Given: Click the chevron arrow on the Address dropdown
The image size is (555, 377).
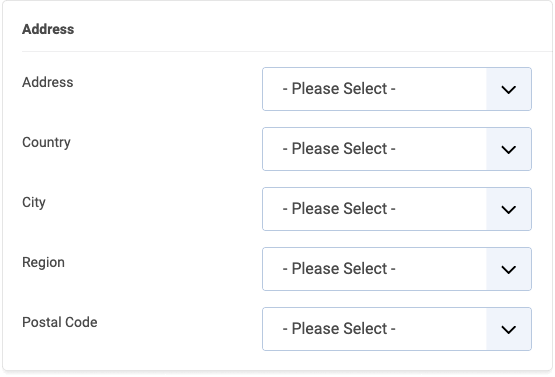Looking at the screenshot, I should 509,89.
